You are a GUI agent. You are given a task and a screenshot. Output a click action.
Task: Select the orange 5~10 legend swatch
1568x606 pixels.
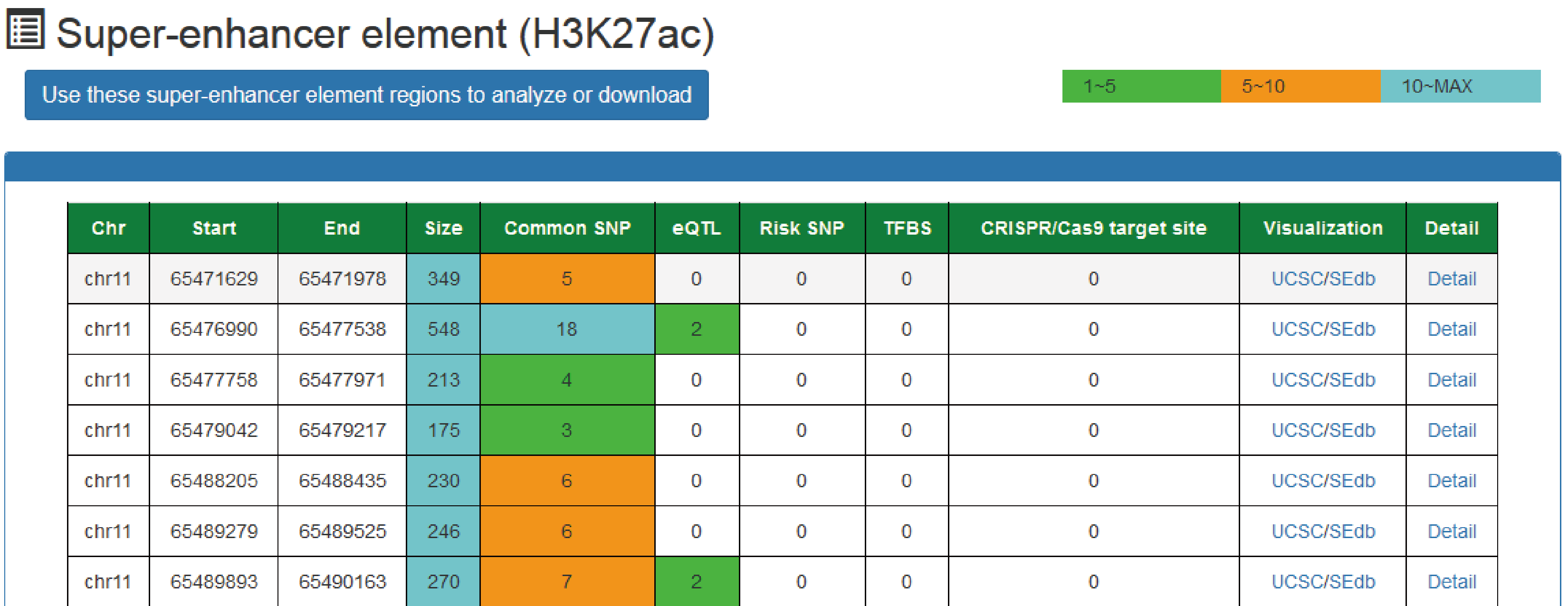[x=1300, y=86]
